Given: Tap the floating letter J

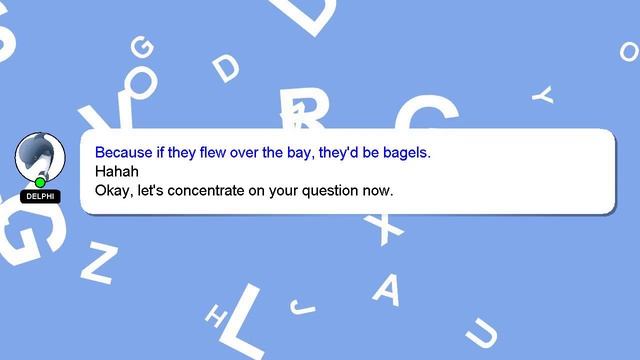Looking at the screenshot, I should click(302, 307).
